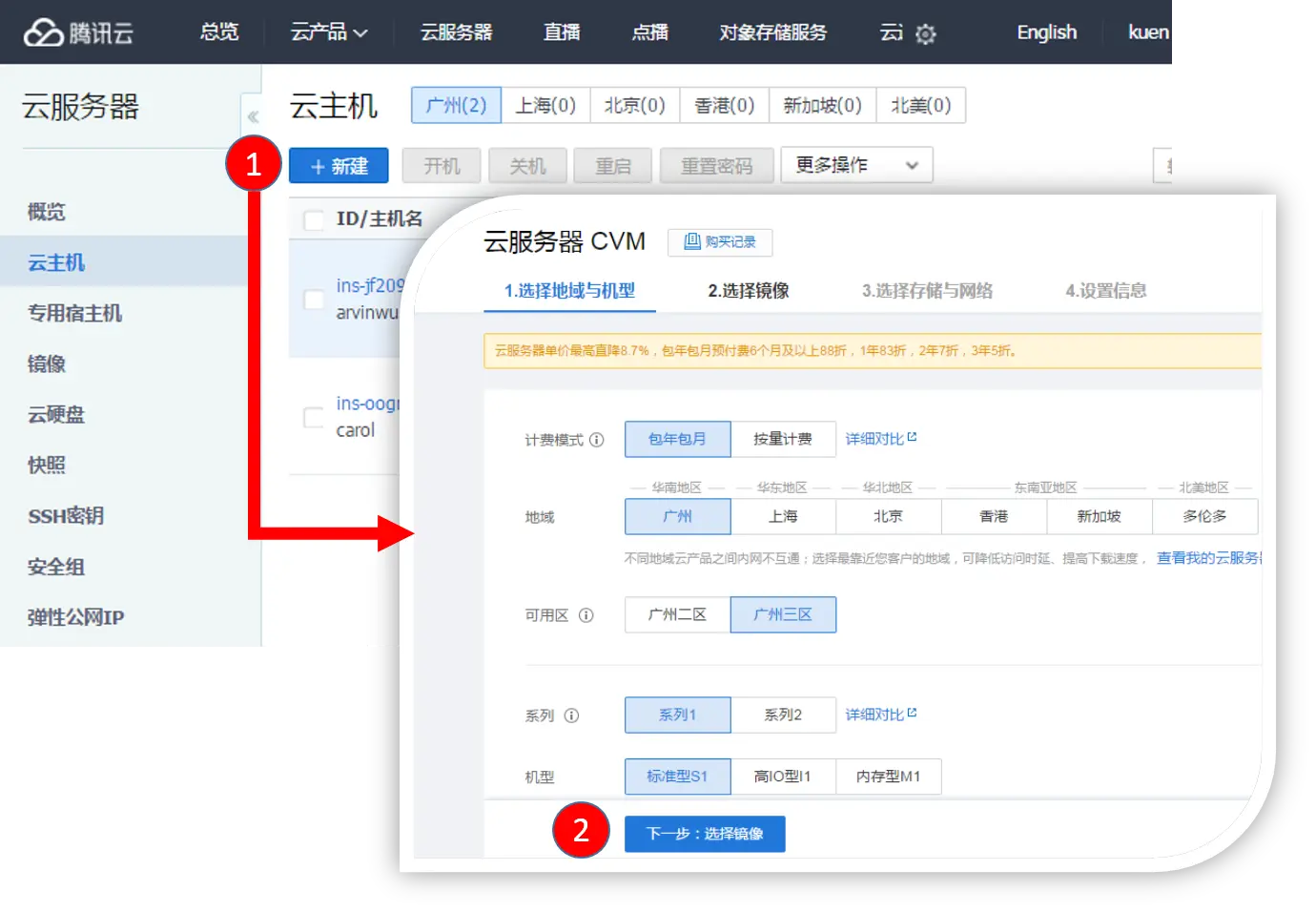This screenshot has height=912, width=1316.
Task: Open 概览 in the sidebar
Action: click(47, 212)
